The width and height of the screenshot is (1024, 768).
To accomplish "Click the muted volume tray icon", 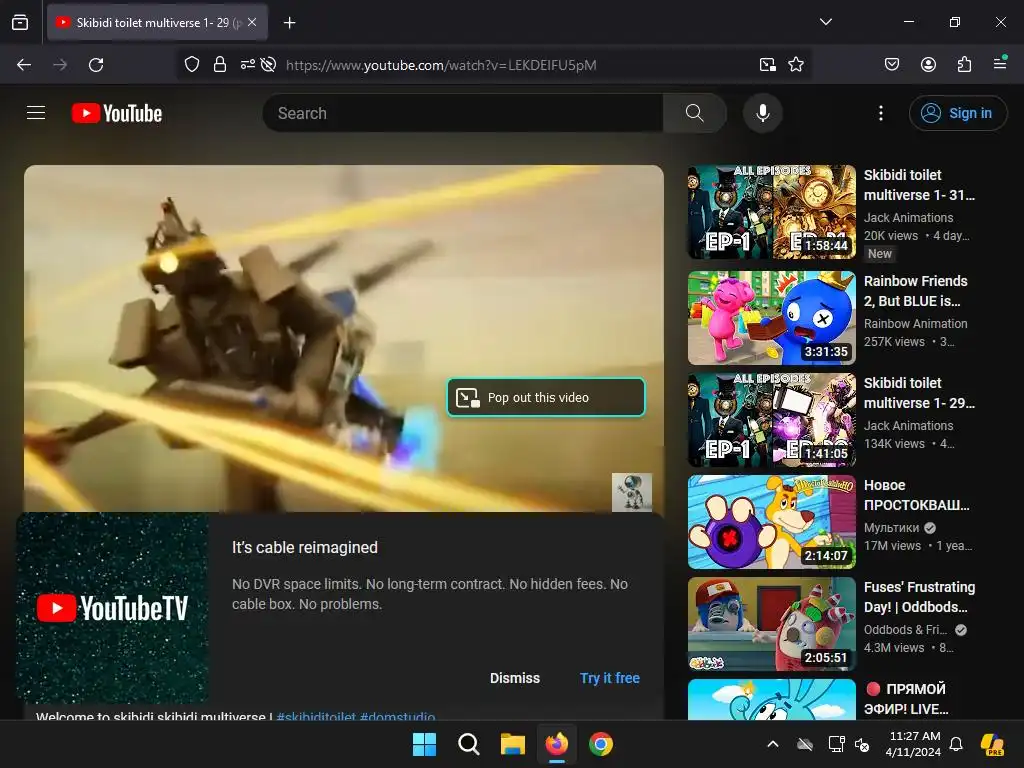I will 862,744.
